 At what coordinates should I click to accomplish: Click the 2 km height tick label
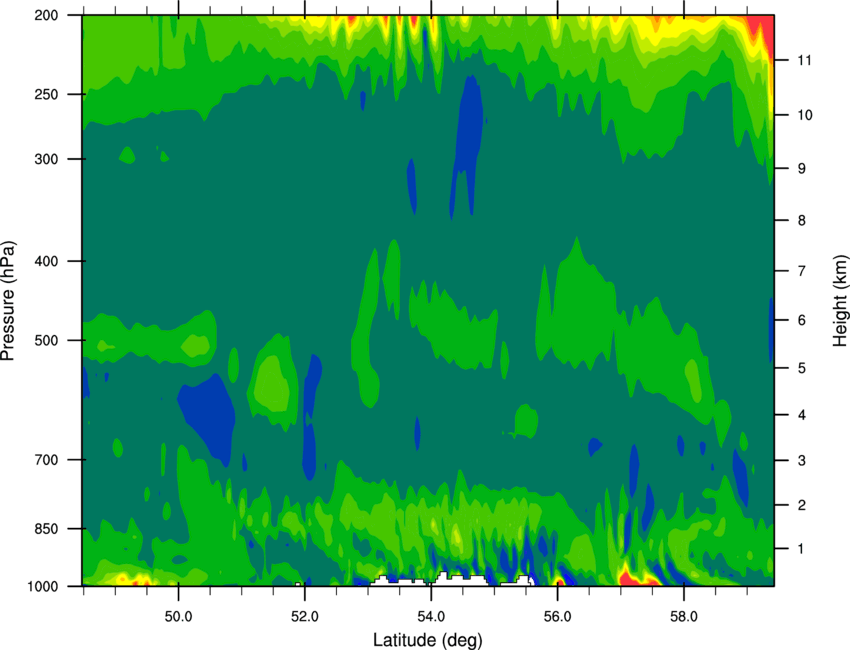[802, 505]
